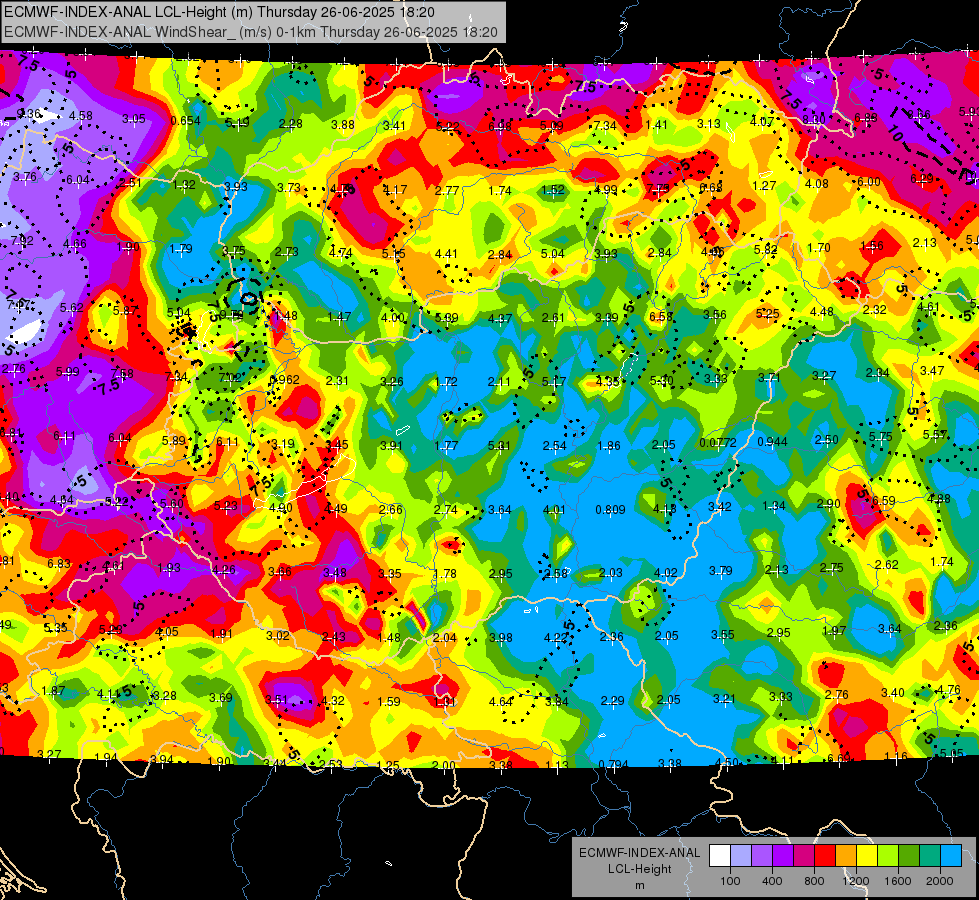Click the wind shear value 1.87
The image size is (979, 900).
[53, 690]
